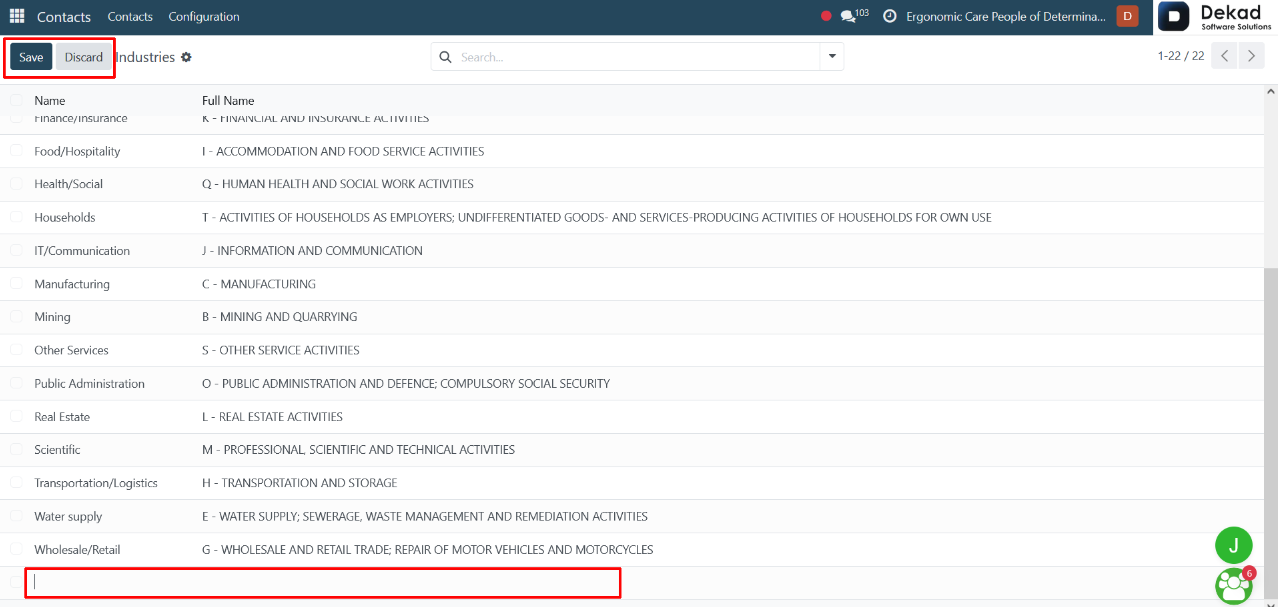Select the C - MANUFACTURING full name cell

click(259, 284)
